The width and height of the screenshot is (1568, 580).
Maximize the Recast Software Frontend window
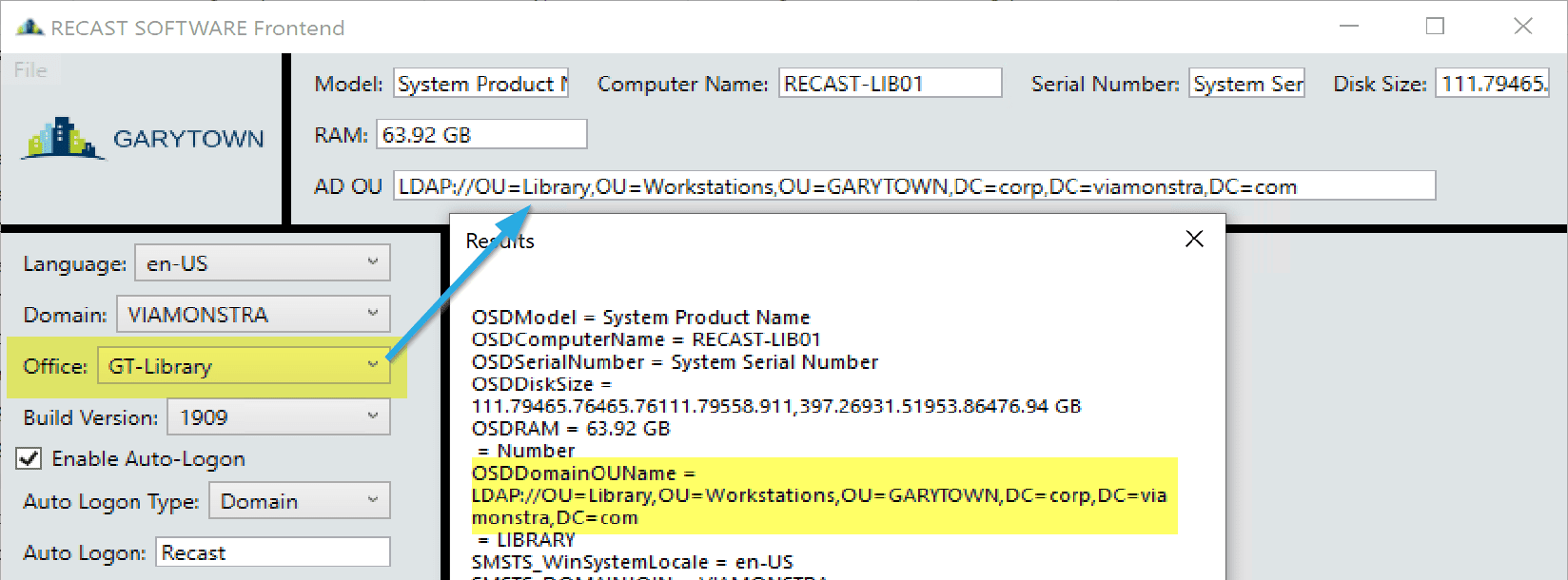pyautogui.click(x=1435, y=27)
